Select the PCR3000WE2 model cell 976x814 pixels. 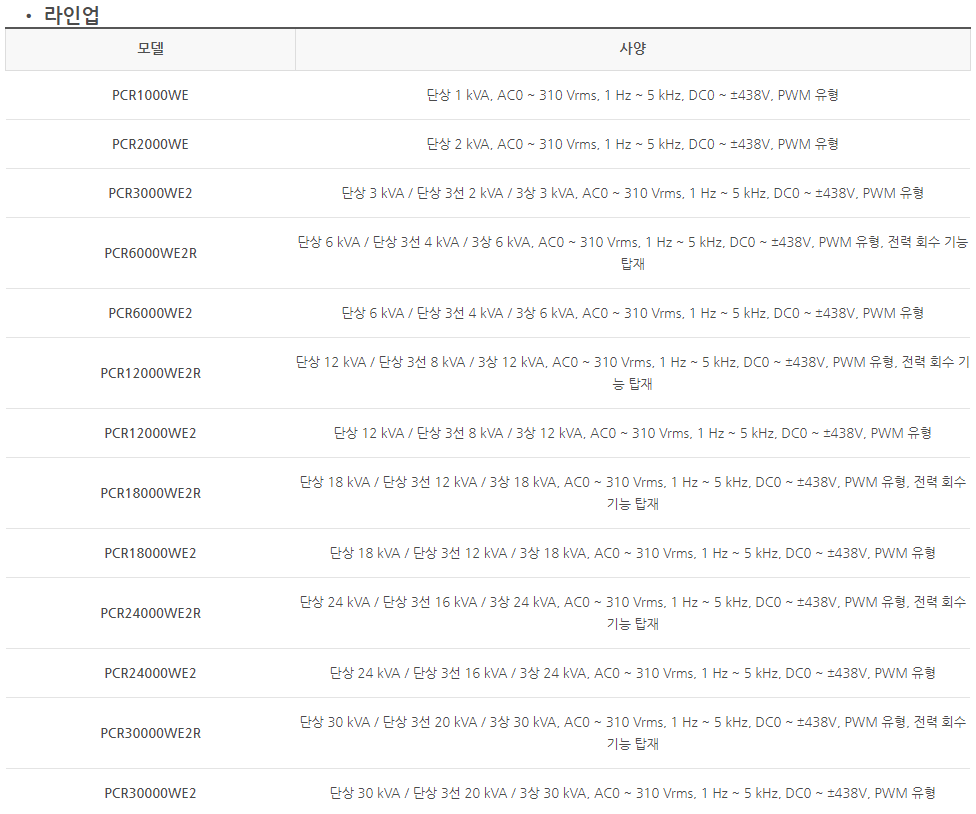pyautogui.click(x=150, y=194)
